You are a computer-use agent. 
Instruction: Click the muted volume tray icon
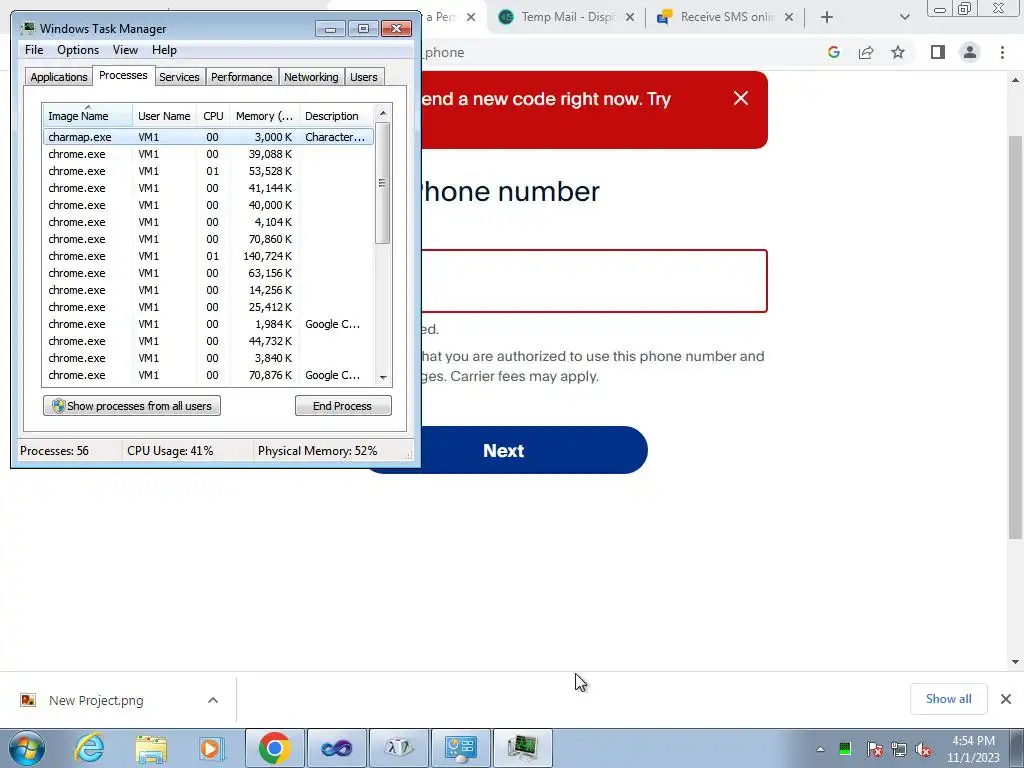click(x=923, y=749)
